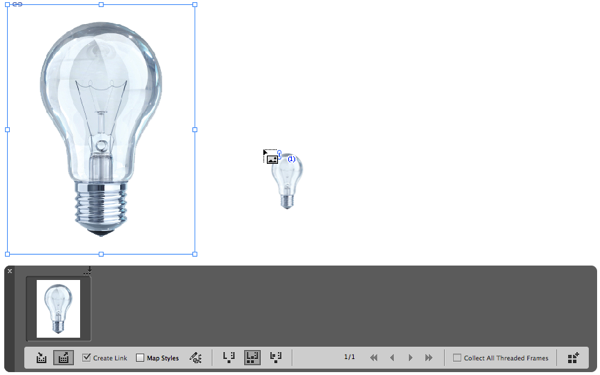
Task: Click the large lightbulb image on canvas
Action: (101, 129)
